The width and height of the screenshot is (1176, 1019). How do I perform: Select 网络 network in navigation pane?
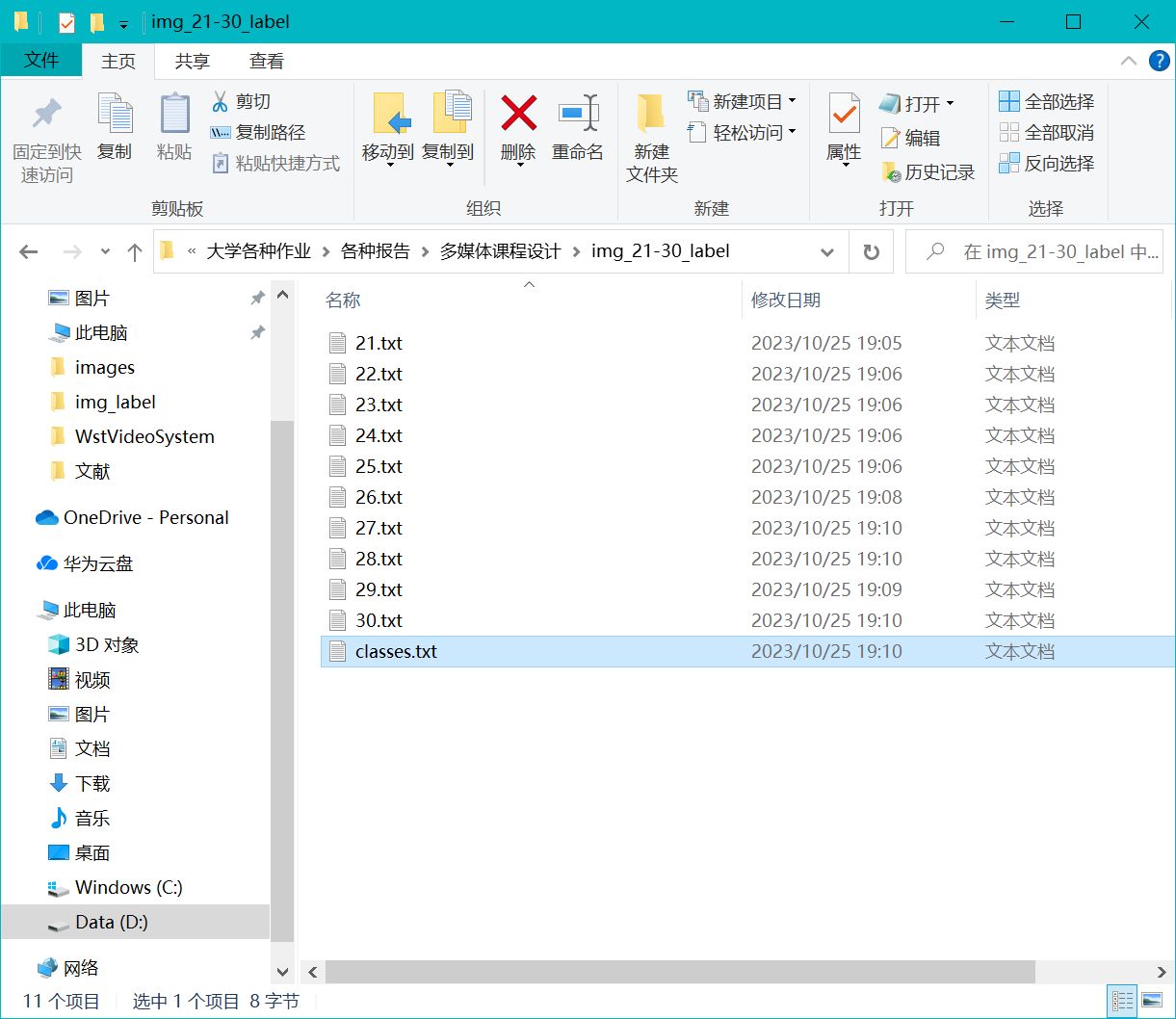(81, 968)
